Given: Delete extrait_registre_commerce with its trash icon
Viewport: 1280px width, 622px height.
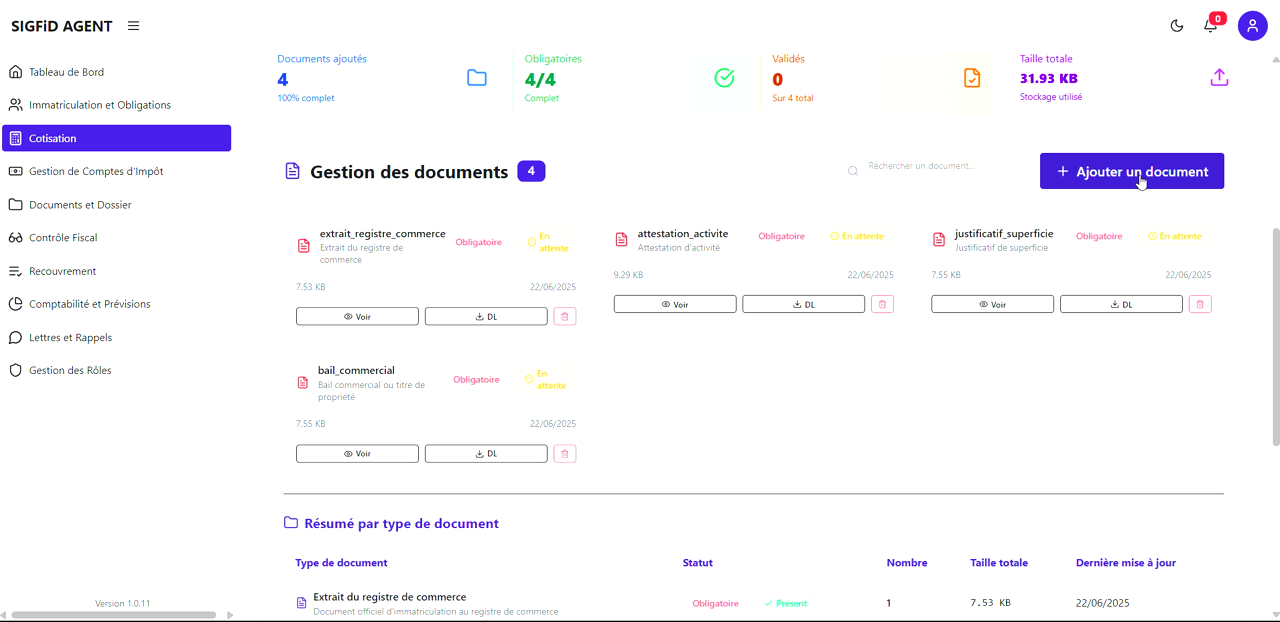Looking at the screenshot, I should [565, 316].
